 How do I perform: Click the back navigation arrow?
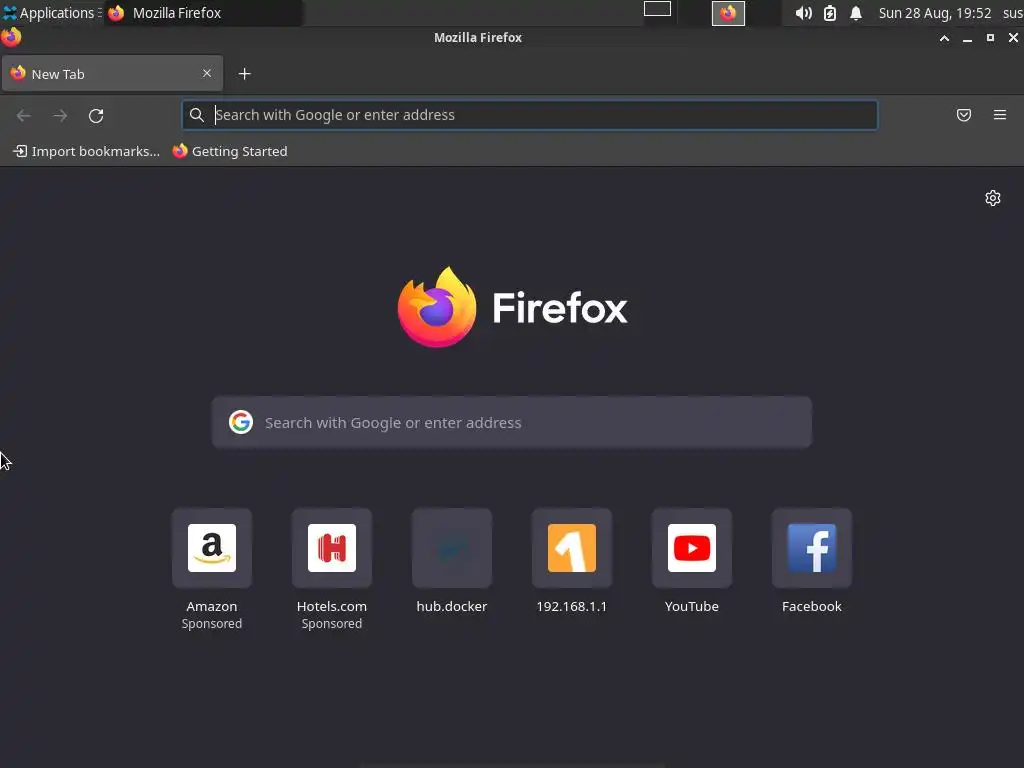24,116
